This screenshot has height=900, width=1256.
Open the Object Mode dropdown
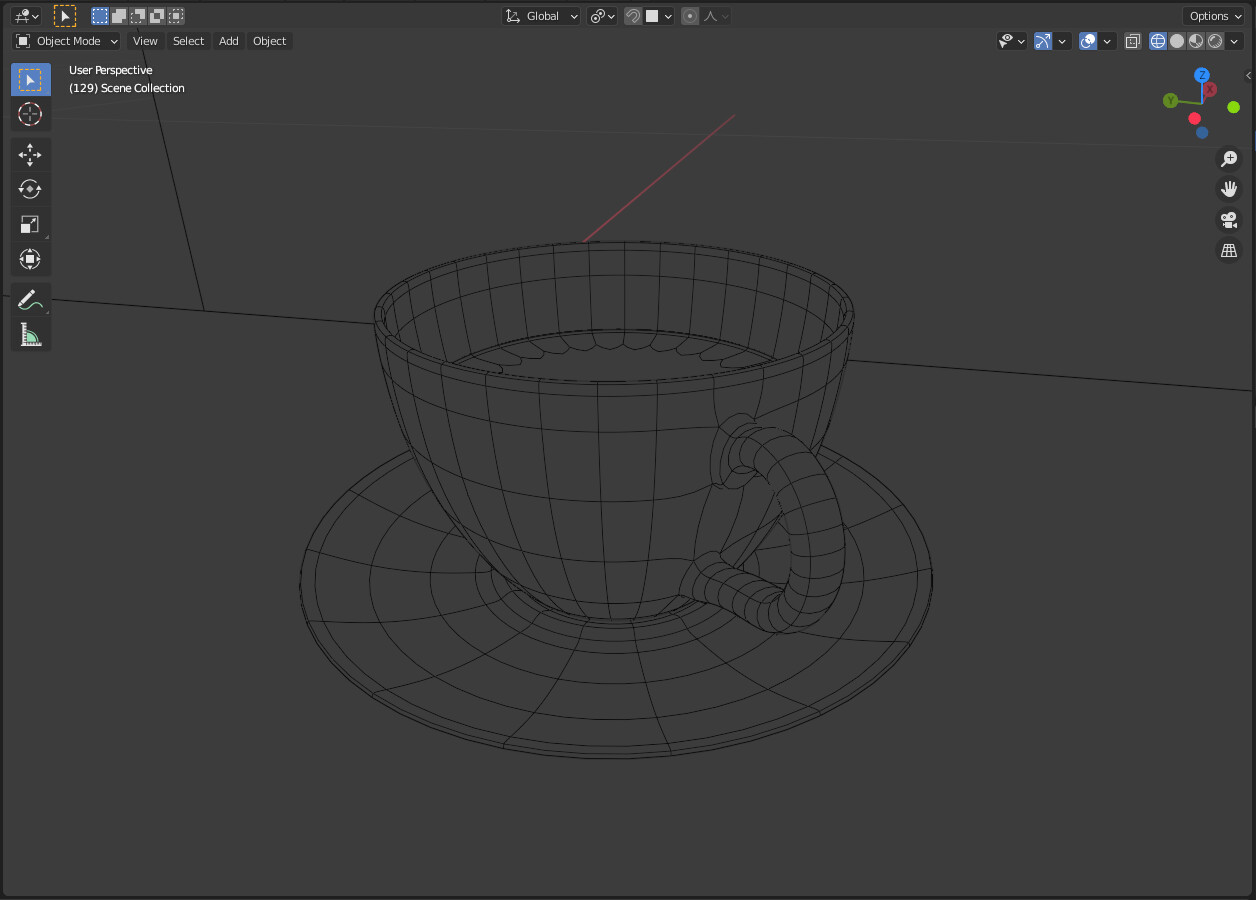coord(65,41)
